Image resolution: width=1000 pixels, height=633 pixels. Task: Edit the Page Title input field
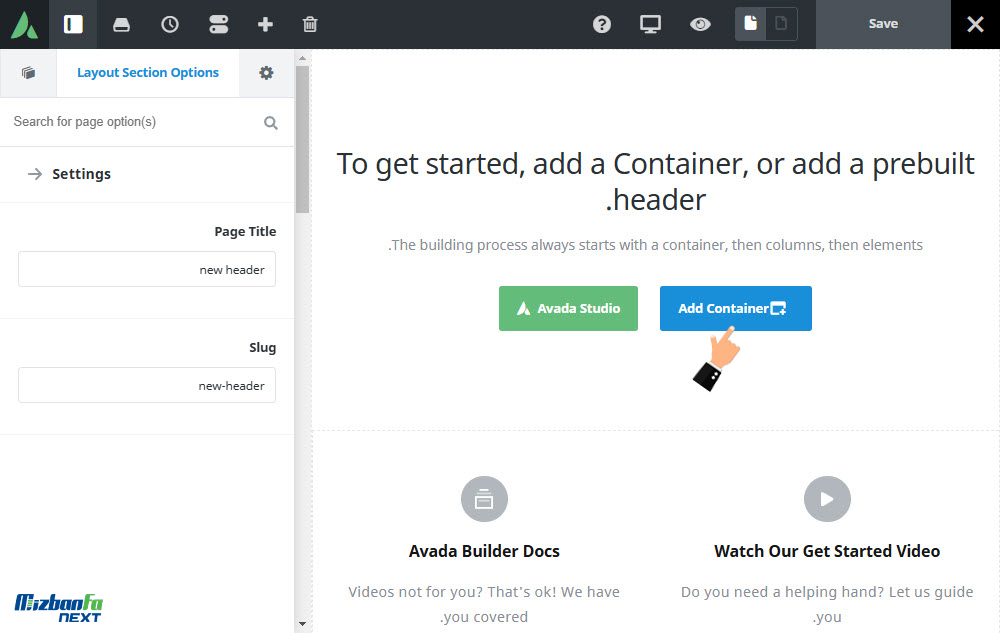(x=147, y=269)
